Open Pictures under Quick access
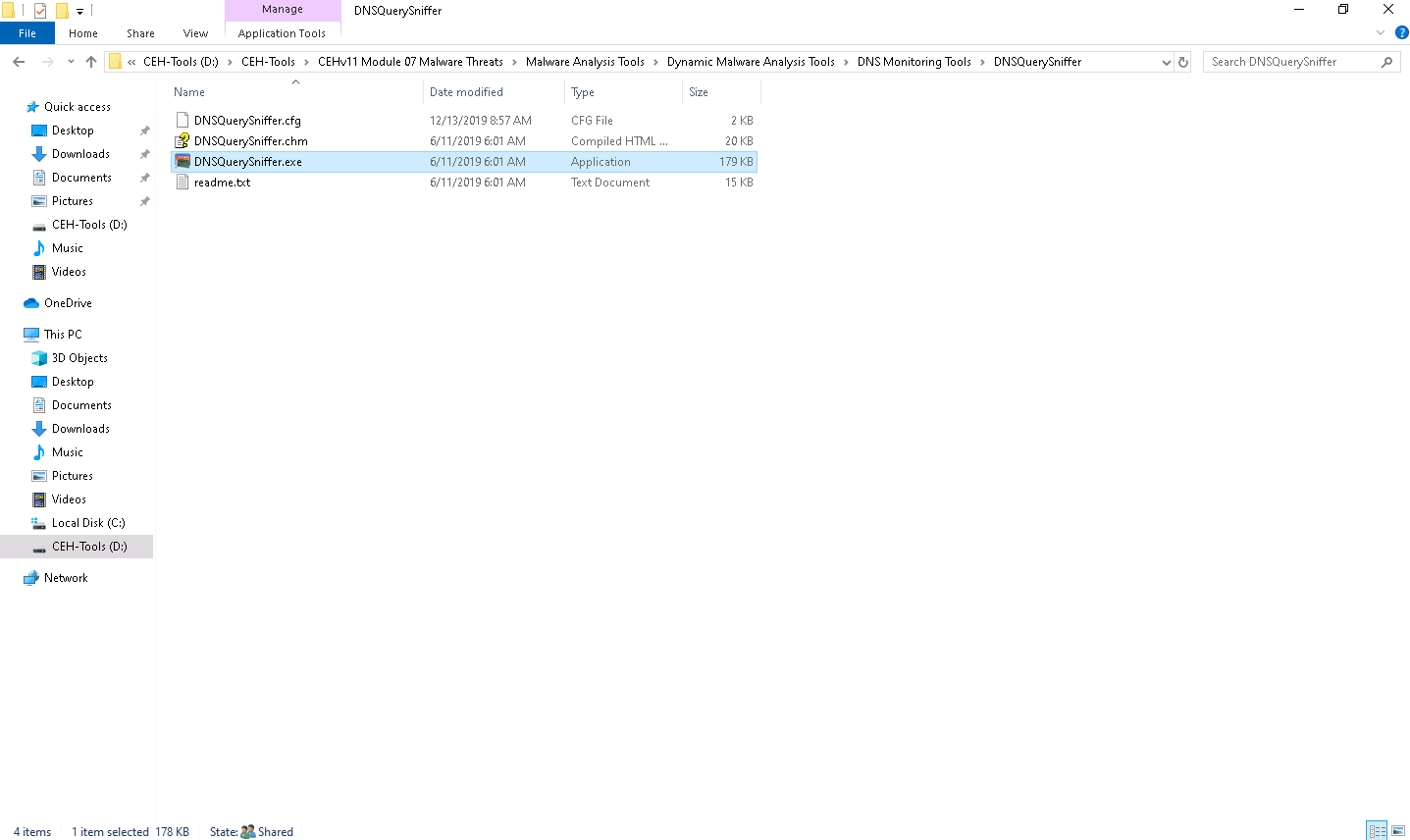1410x840 pixels. point(73,201)
